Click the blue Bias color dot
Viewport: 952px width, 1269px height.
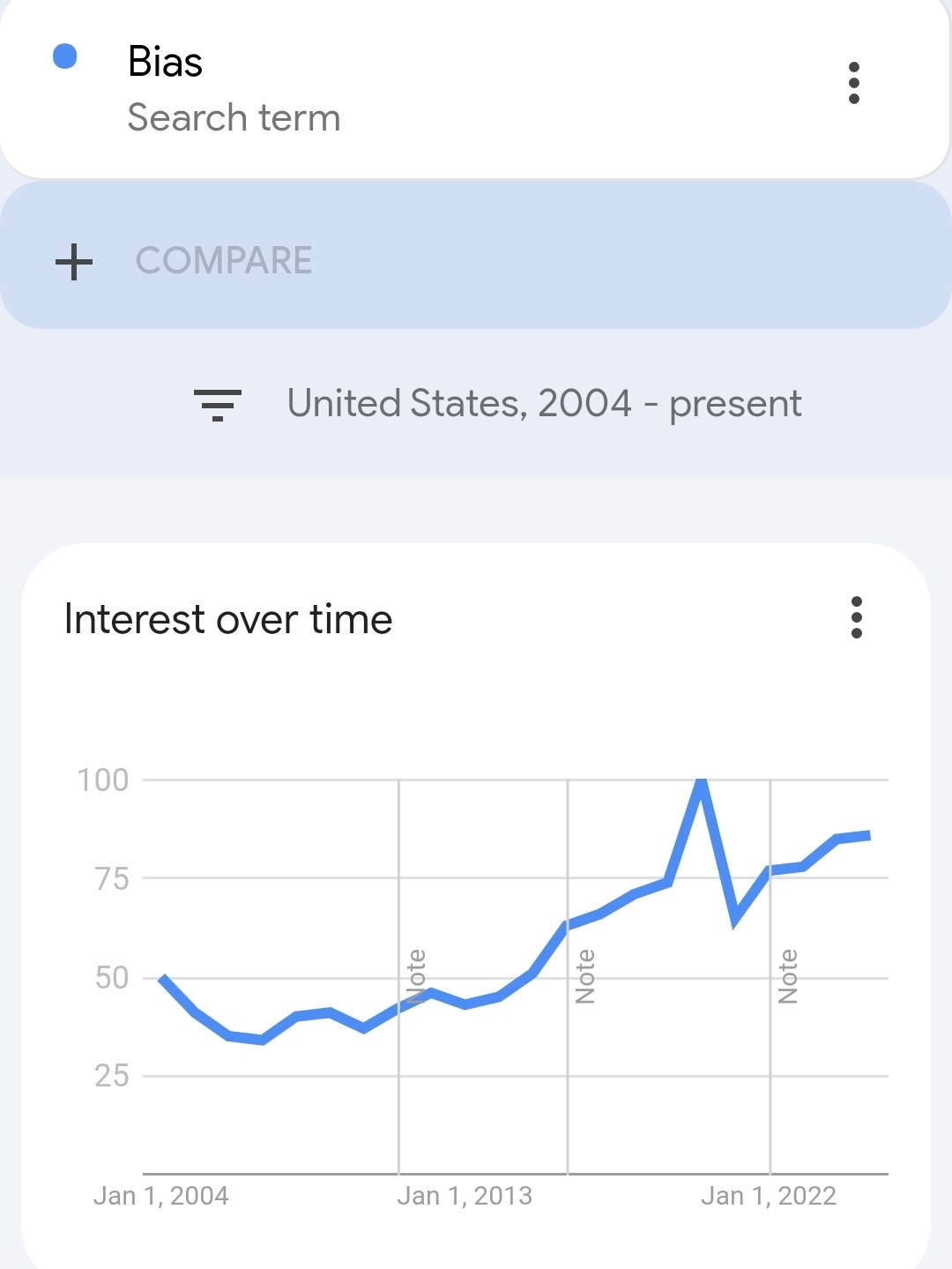[x=65, y=56]
